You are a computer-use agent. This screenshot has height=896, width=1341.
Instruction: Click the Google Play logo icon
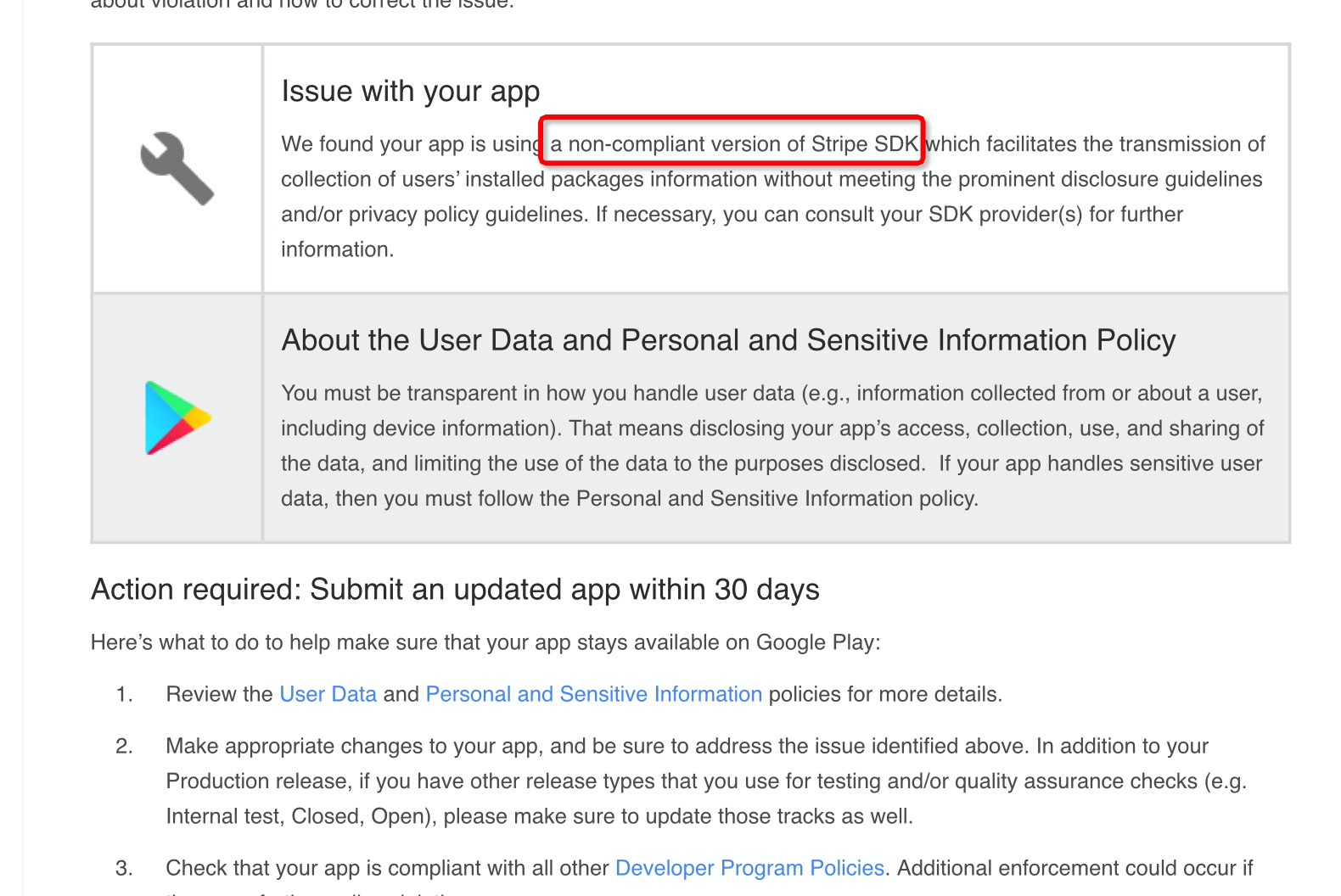click(177, 417)
